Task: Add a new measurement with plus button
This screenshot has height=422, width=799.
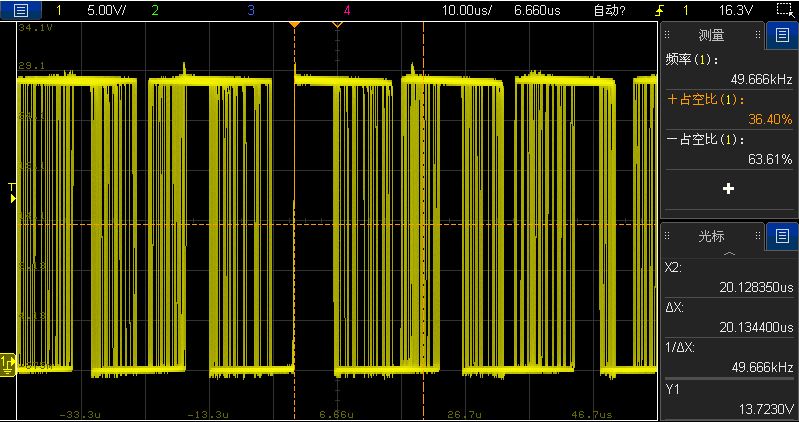Action: tap(729, 189)
